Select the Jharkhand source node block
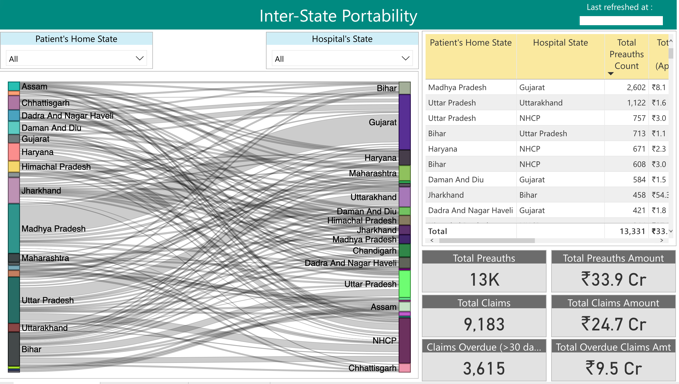 tap(14, 190)
